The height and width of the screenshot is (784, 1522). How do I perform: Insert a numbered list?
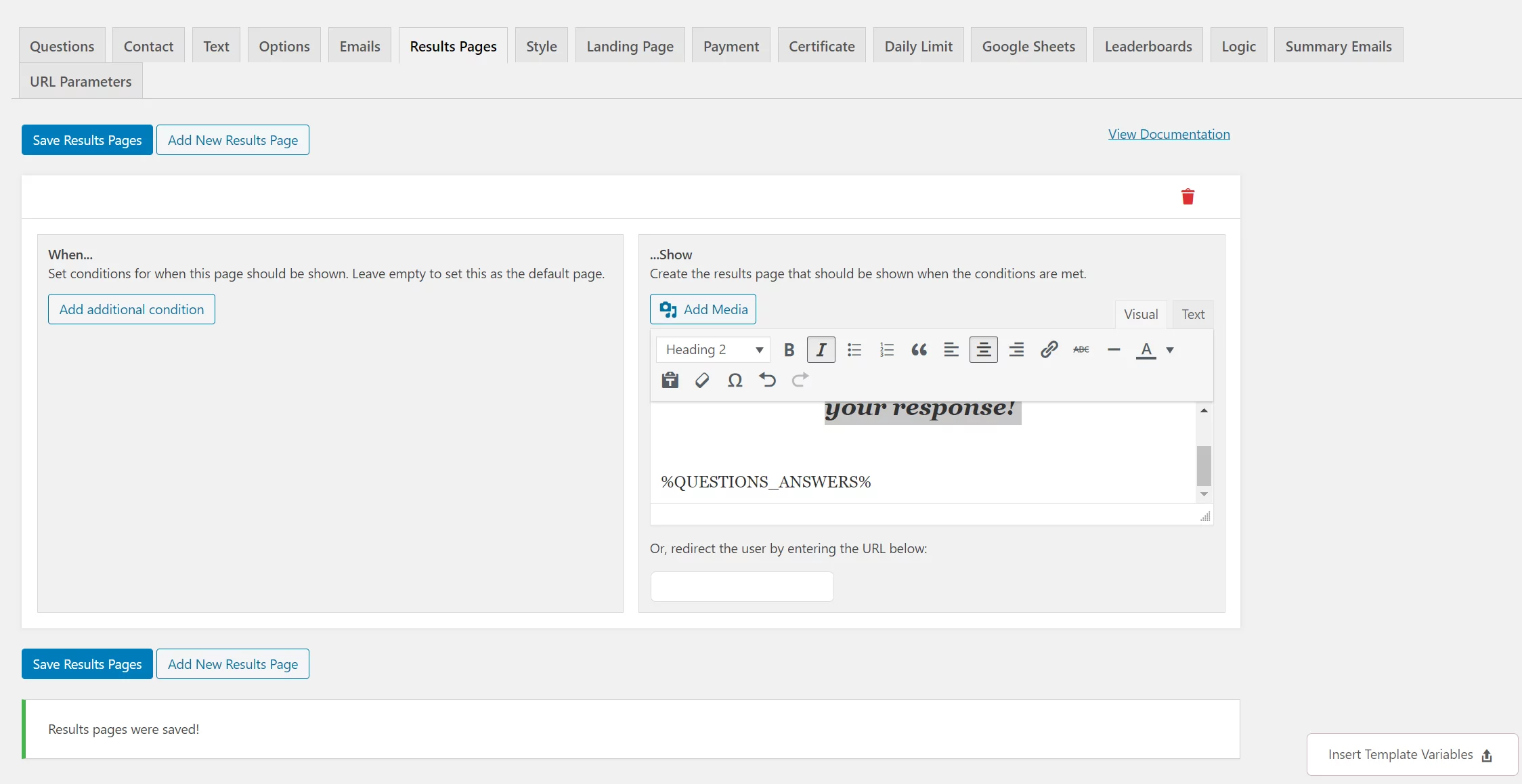tap(887, 350)
